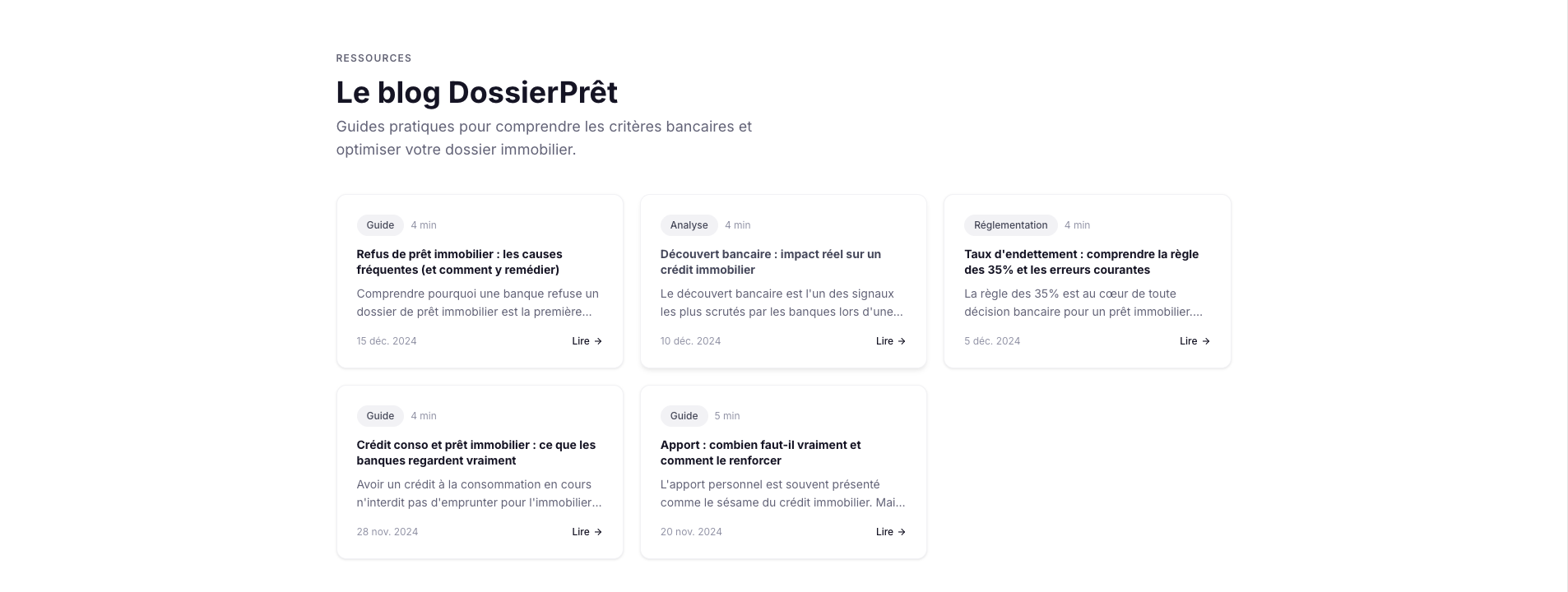Click the '5 min' label on the Apport article
Viewport: 1568px width, 592px height.
point(726,415)
